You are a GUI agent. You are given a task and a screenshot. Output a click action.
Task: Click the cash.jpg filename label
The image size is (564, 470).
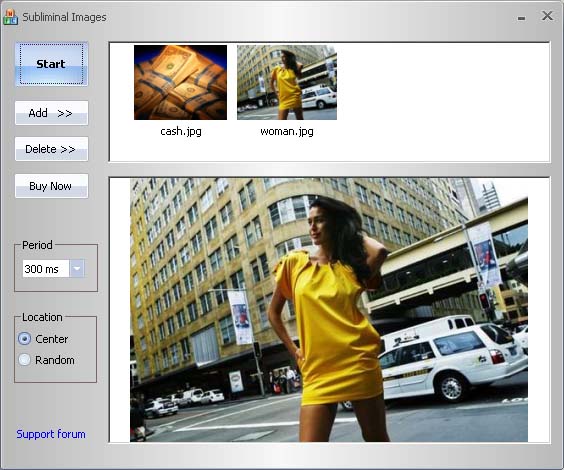181,132
